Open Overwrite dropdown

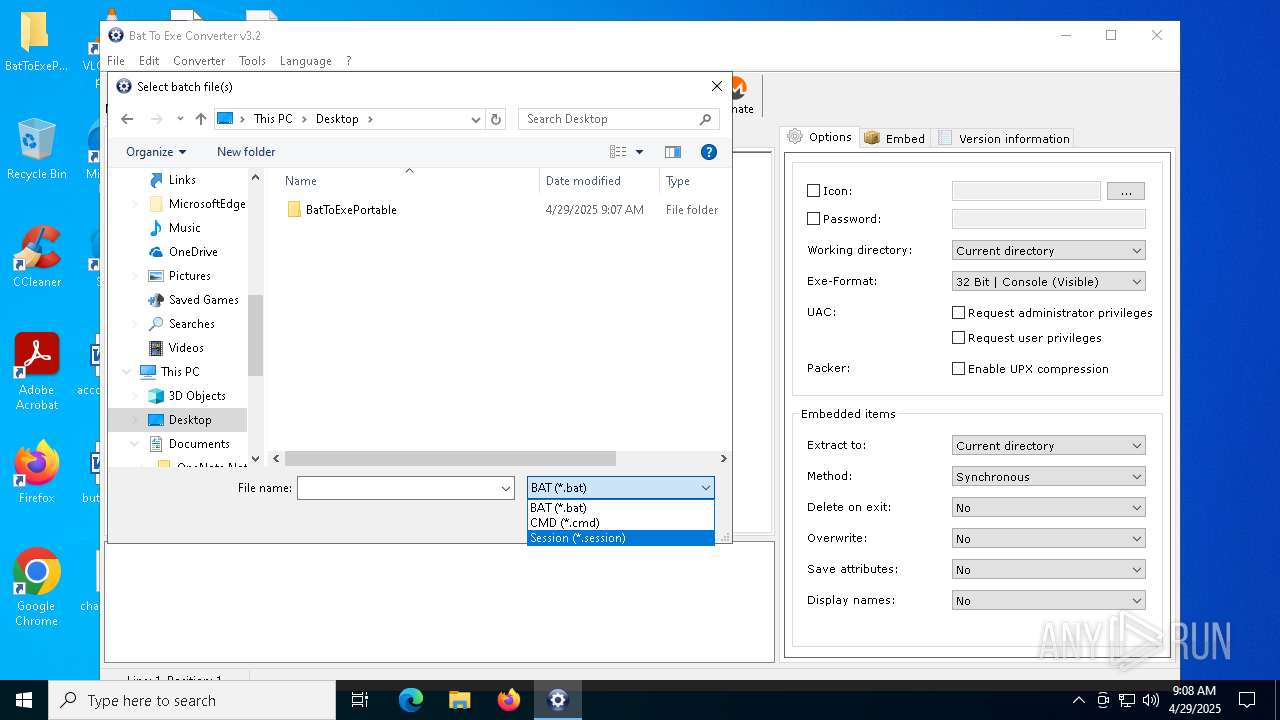coord(1049,539)
